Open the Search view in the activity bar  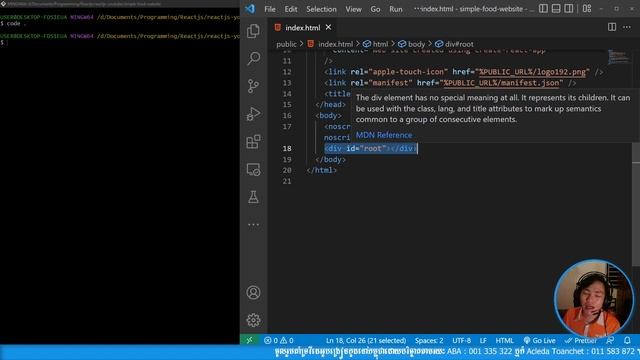(x=253, y=59)
